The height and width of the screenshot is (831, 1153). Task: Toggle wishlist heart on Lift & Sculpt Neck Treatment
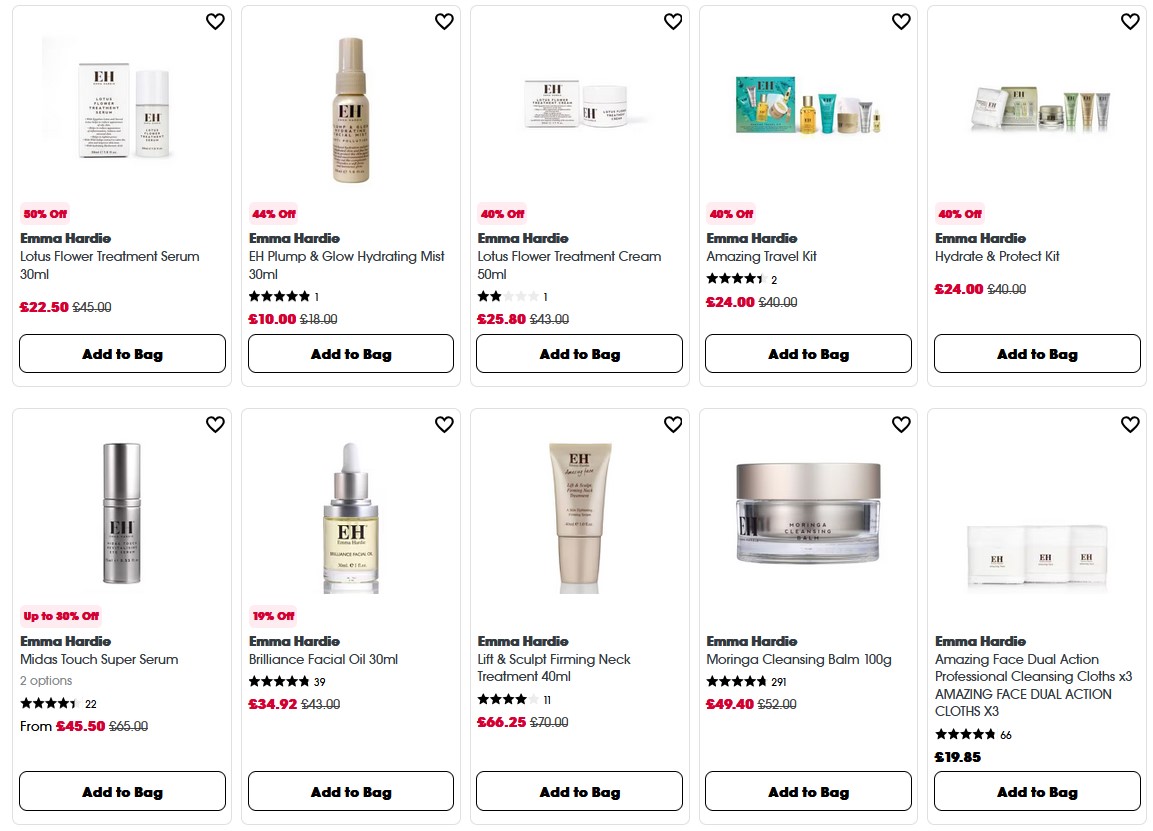[672, 424]
